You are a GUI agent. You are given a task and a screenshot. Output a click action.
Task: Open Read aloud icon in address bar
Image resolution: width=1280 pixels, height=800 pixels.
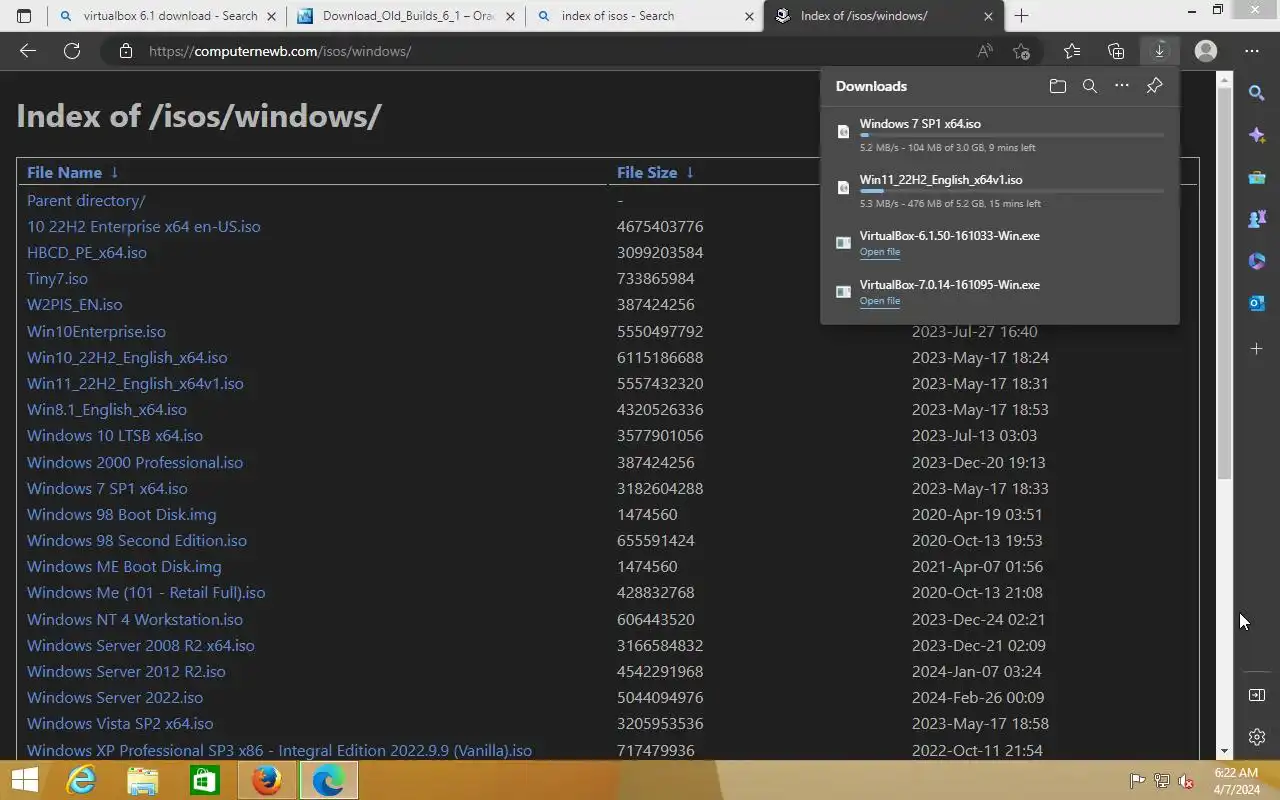[x=985, y=51]
